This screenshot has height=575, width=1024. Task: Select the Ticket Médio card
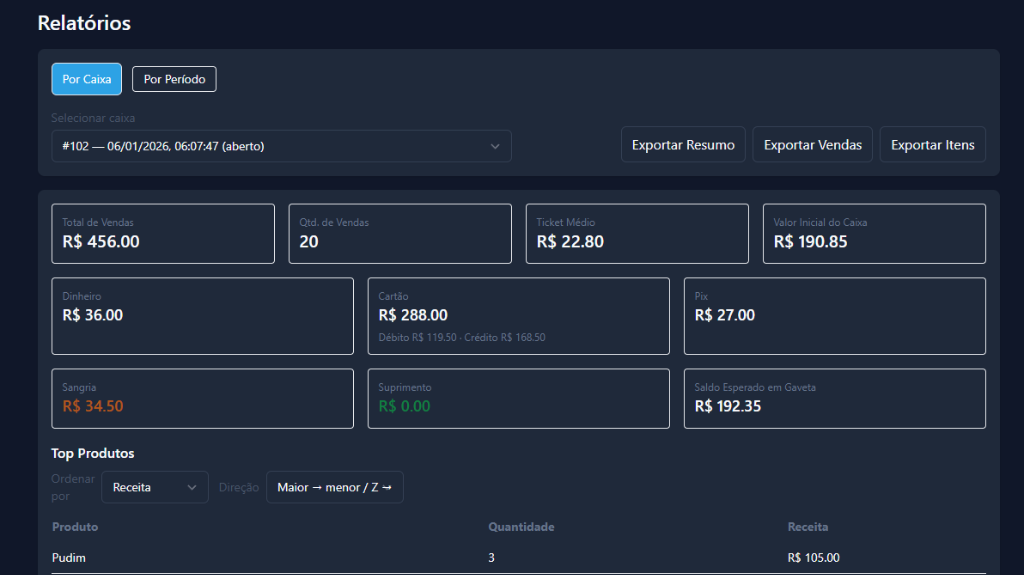[637, 234]
